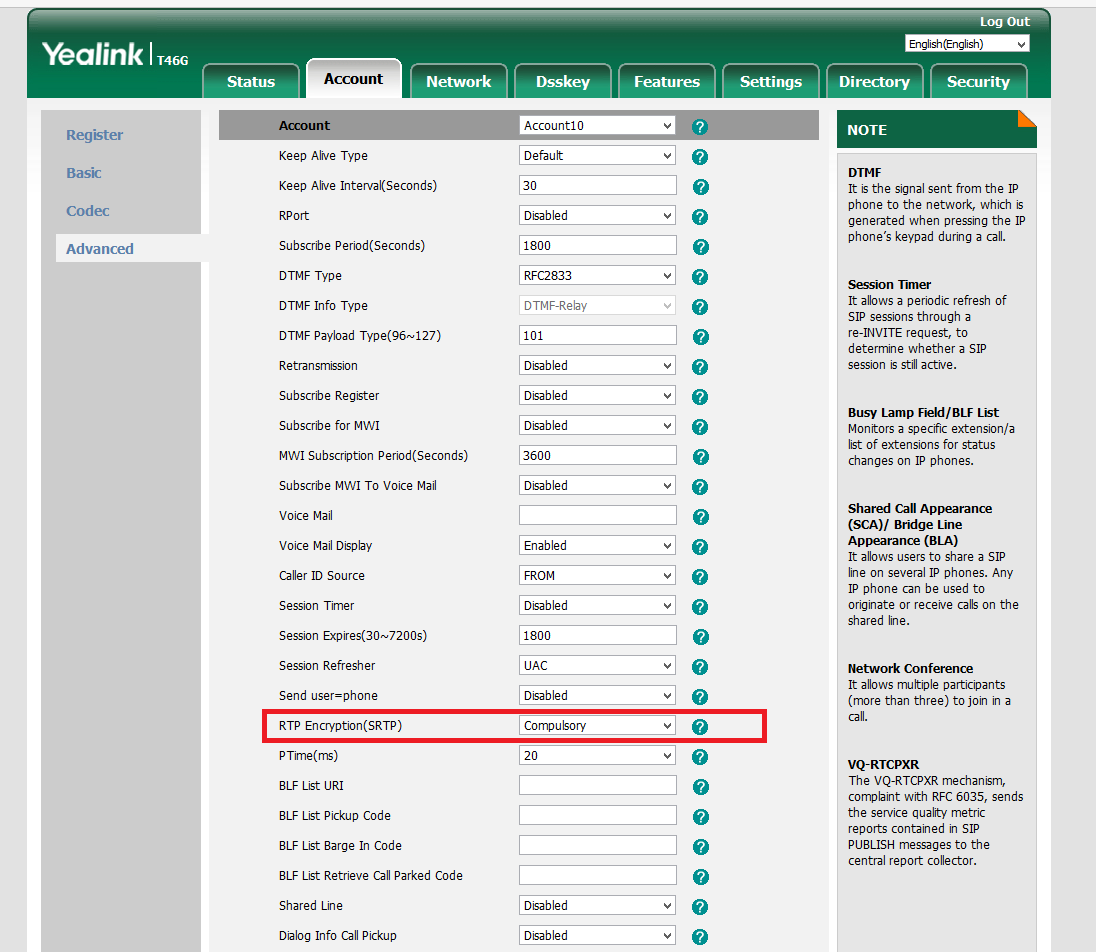Show help for Voice Mail Display
The width and height of the screenshot is (1096, 952).
tap(700, 547)
